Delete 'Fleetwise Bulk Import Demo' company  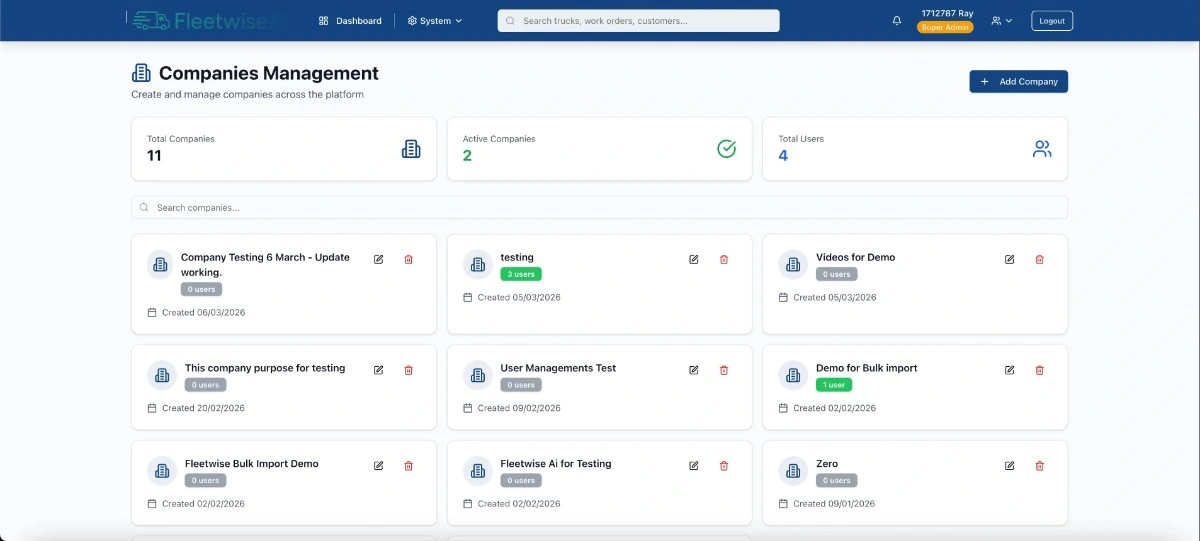coord(408,466)
